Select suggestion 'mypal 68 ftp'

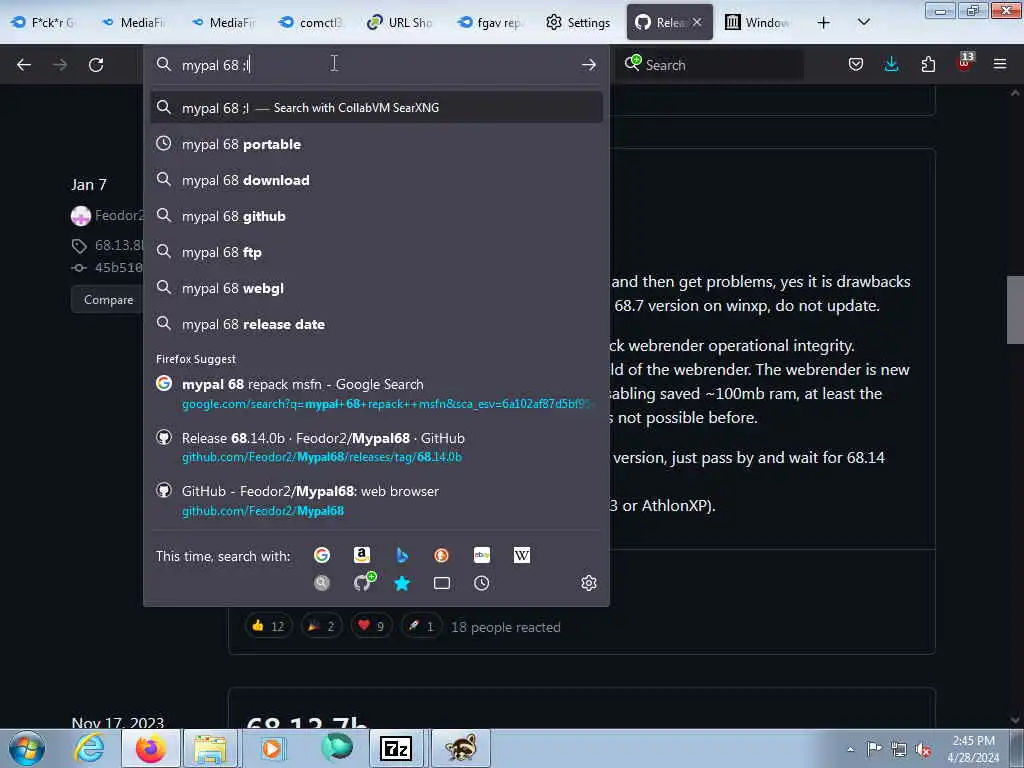376,252
